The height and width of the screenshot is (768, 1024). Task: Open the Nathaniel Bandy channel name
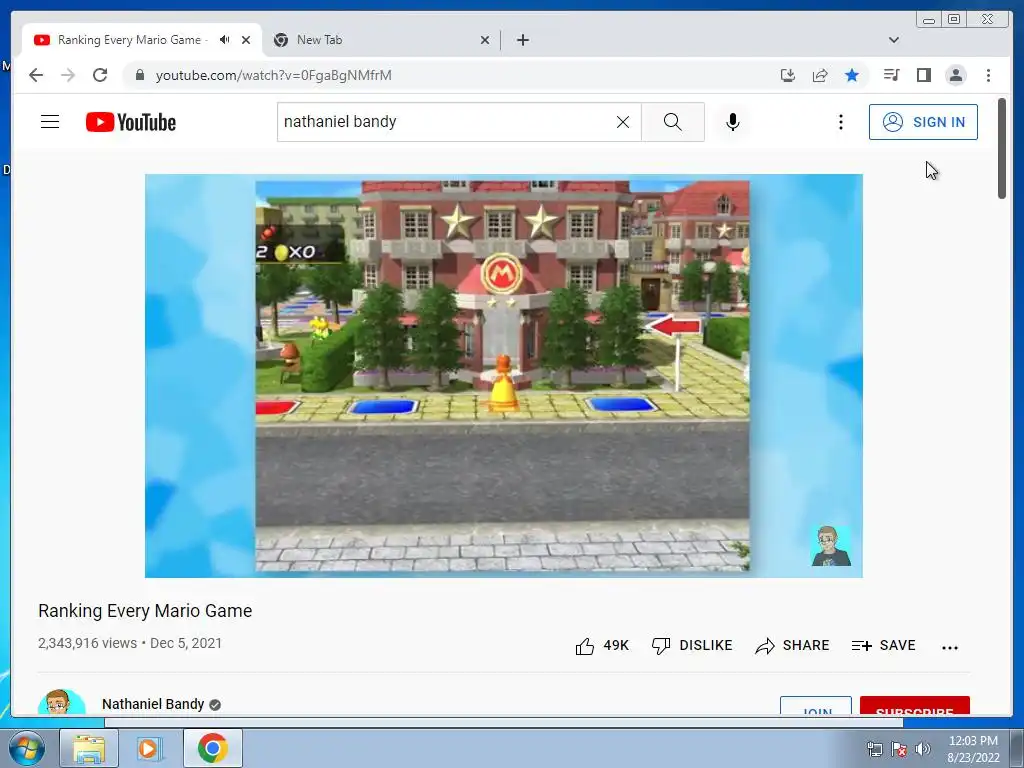153,704
